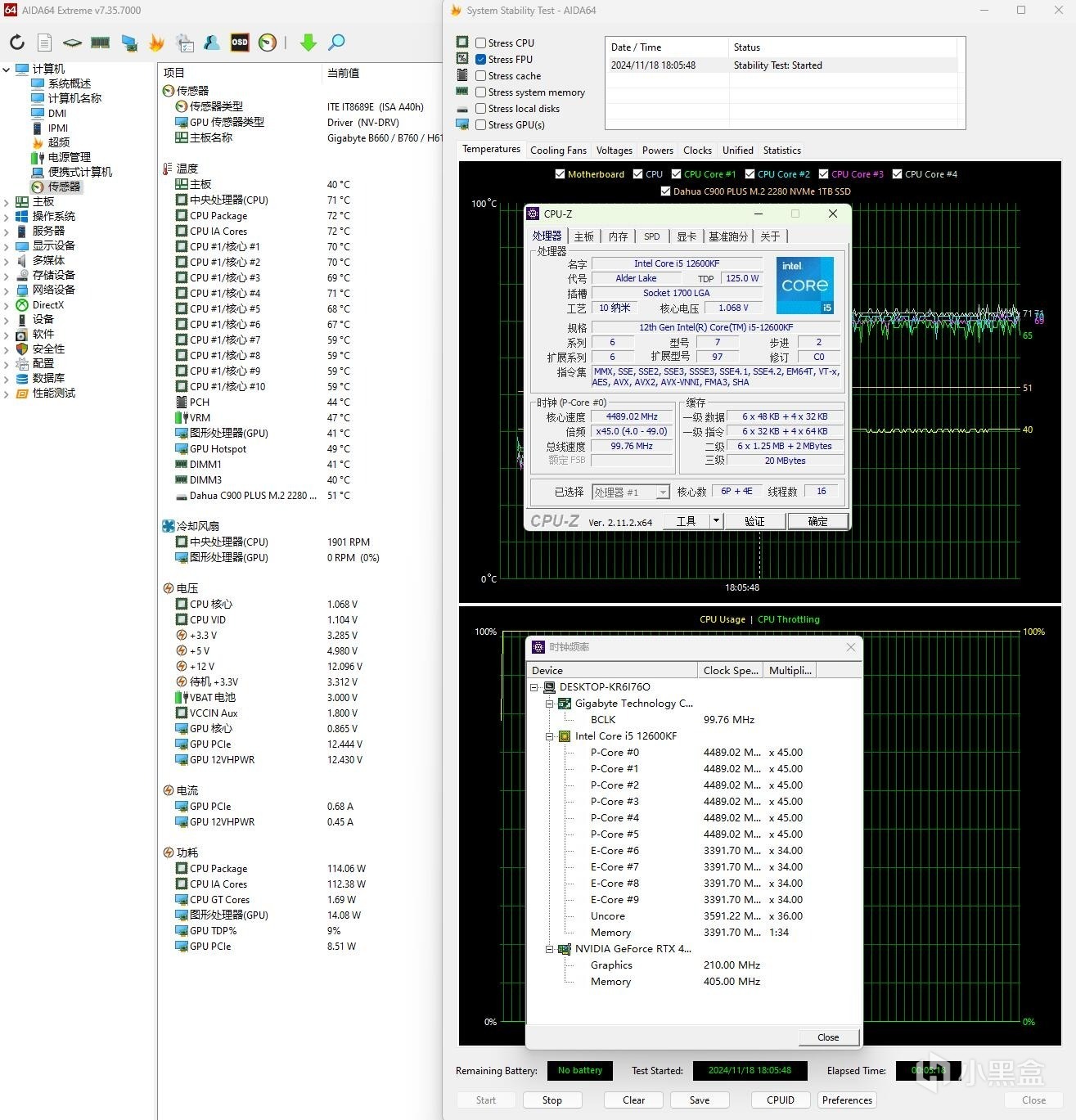1076x1120 pixels.
Task: Click the CPU chip toolbar icon
Action: [x=72, y=43]
